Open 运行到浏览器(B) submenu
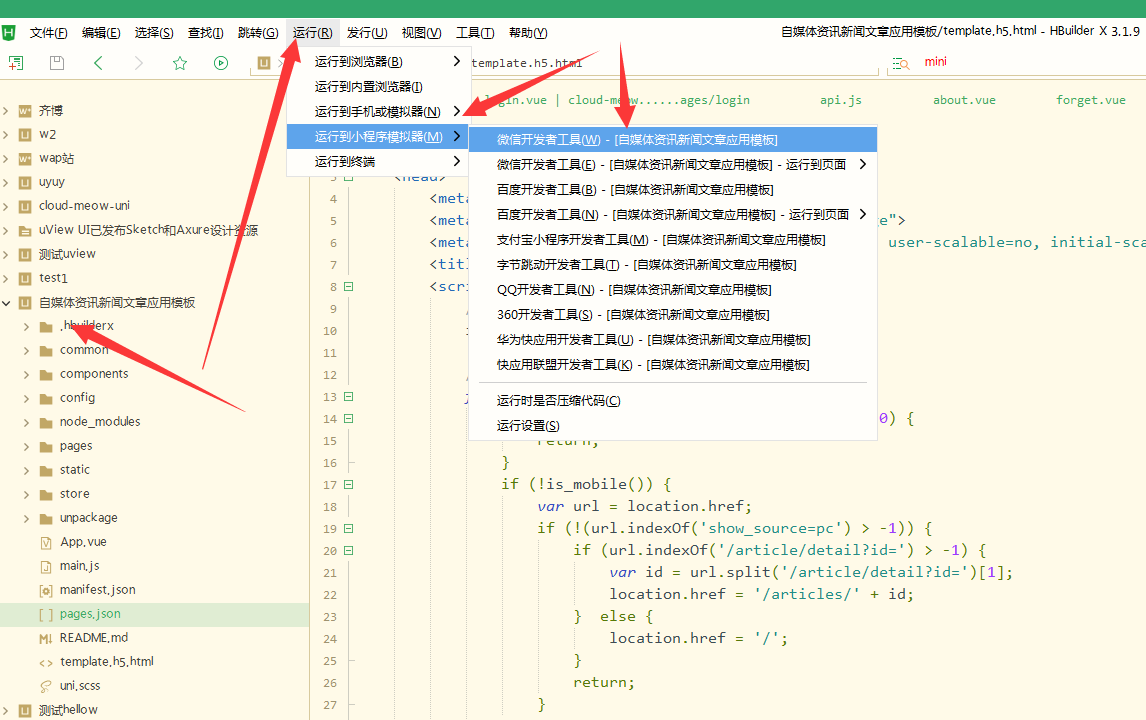Viewport: 1146px width, 720px height. pos(378,61)
